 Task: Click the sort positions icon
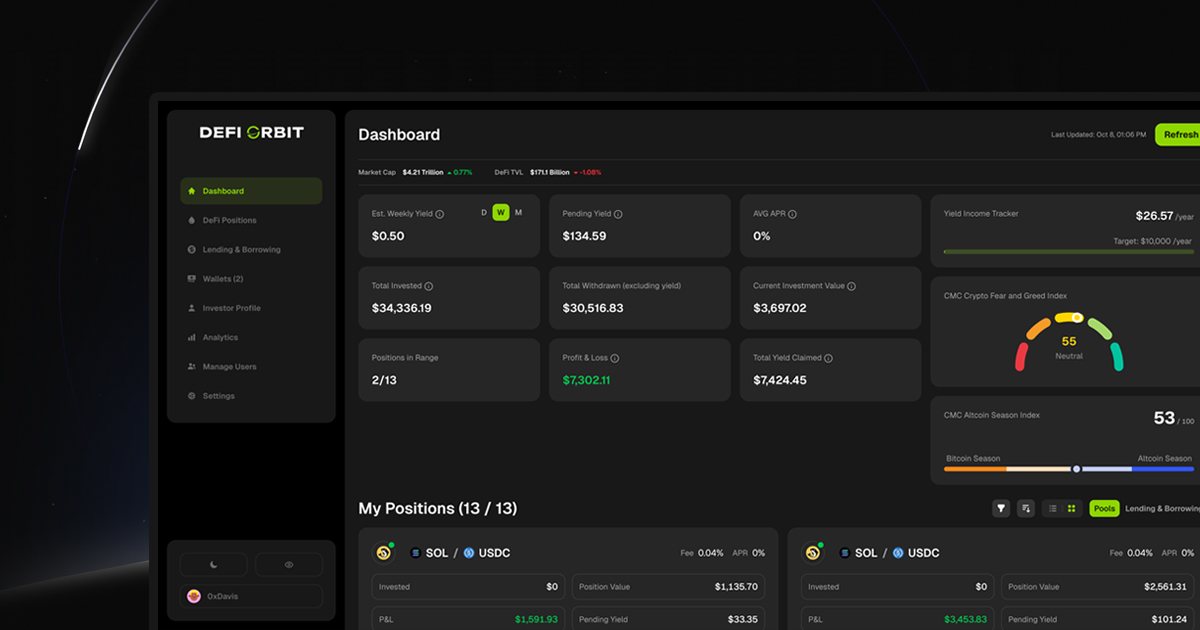[1025, 508]
